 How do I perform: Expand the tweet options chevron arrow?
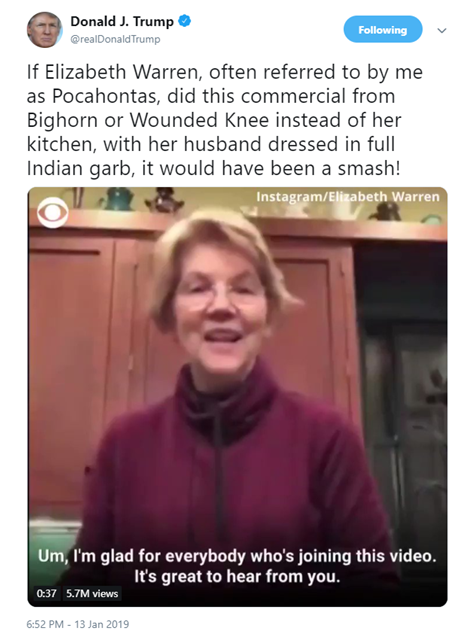(442, 30)
